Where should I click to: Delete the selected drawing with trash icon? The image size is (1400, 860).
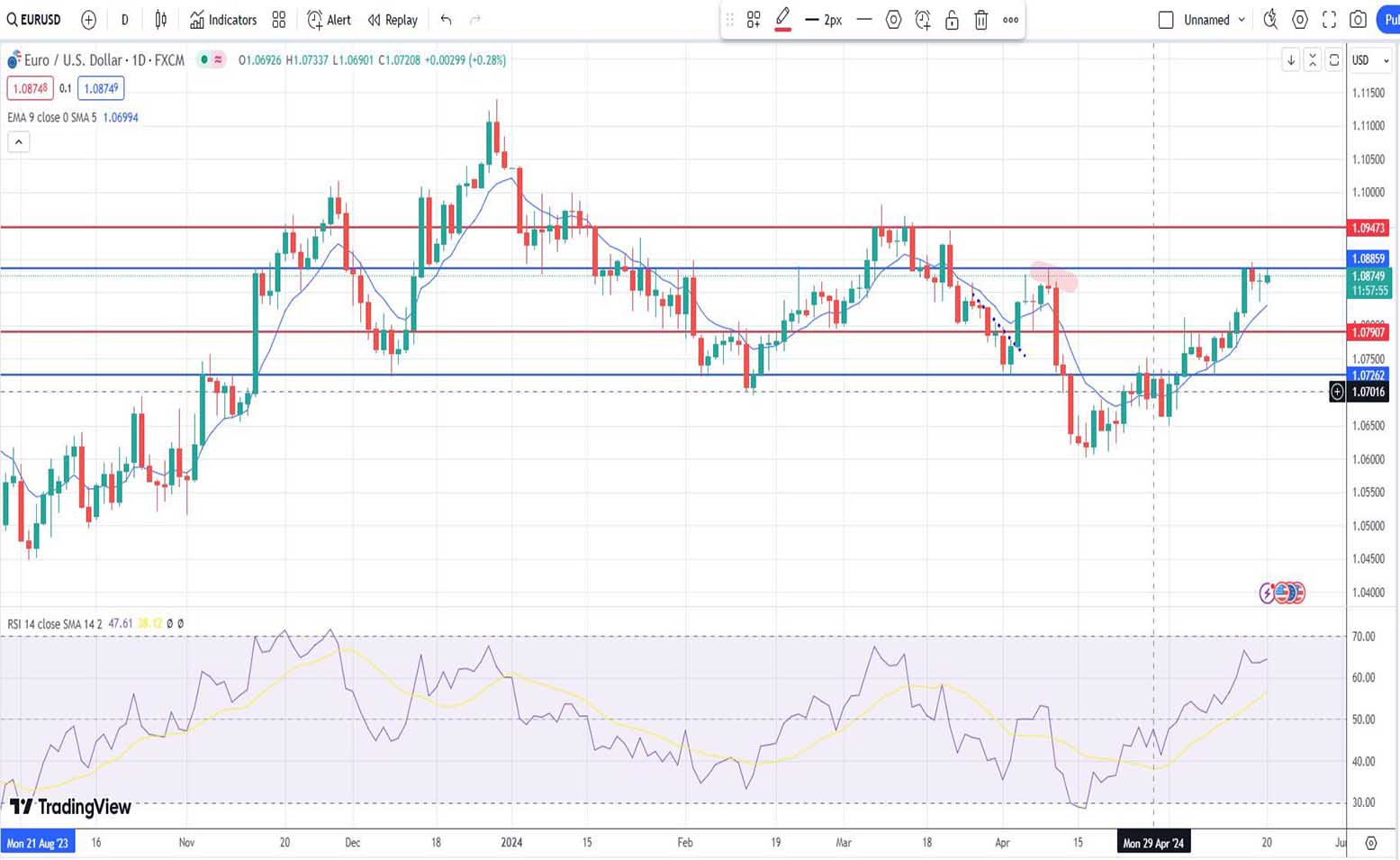pos(981,20)
